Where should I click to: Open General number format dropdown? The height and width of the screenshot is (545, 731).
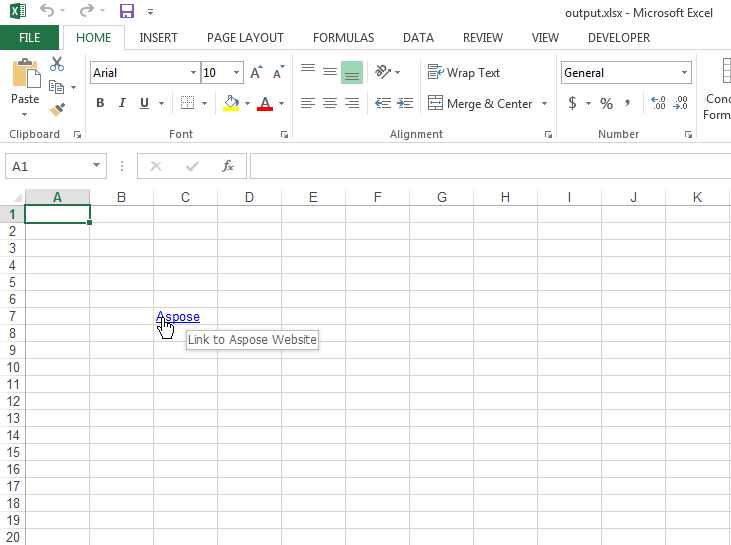tap(684, 73)
